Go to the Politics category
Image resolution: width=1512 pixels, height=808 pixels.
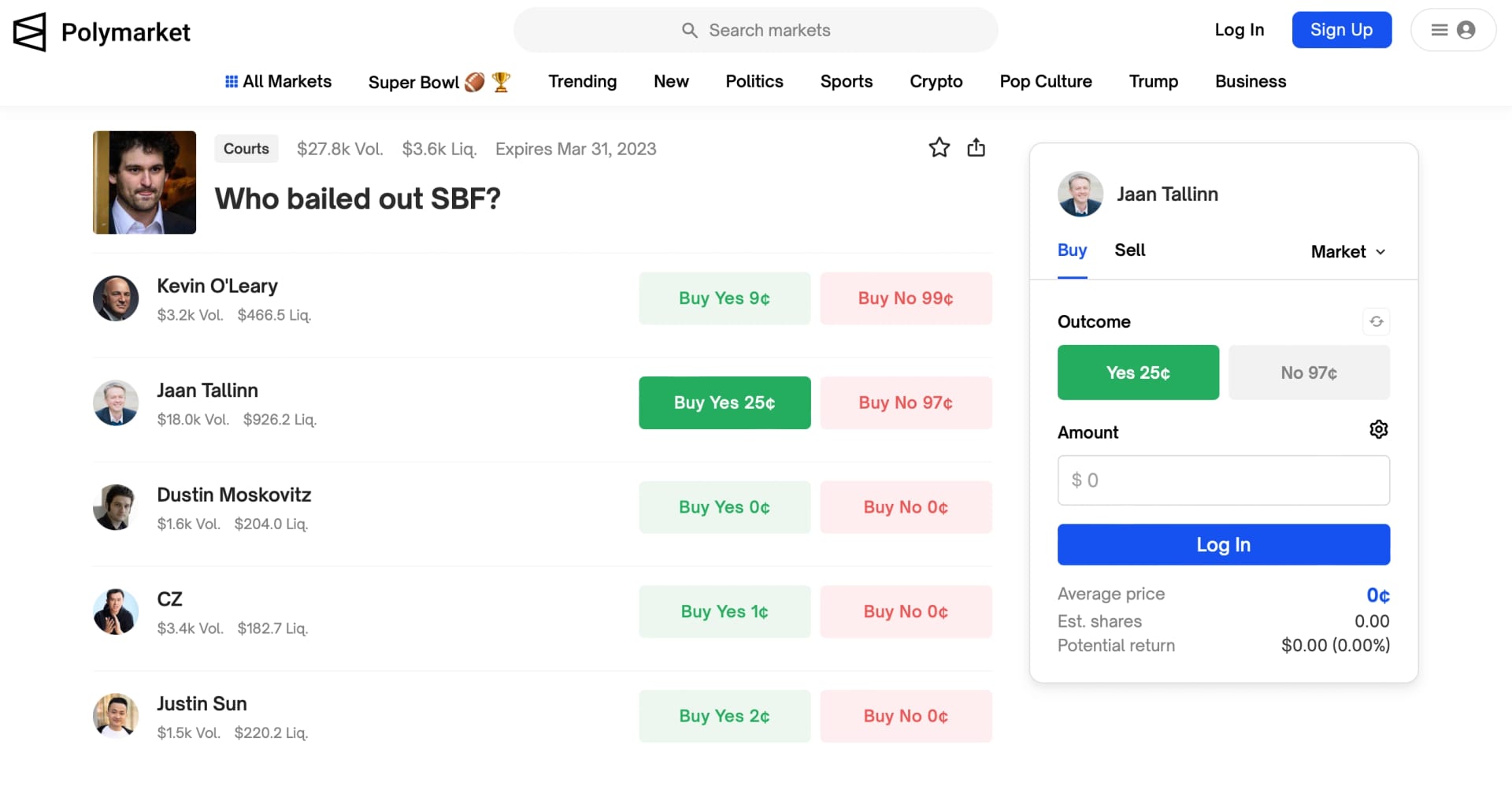tap(754, 82)
